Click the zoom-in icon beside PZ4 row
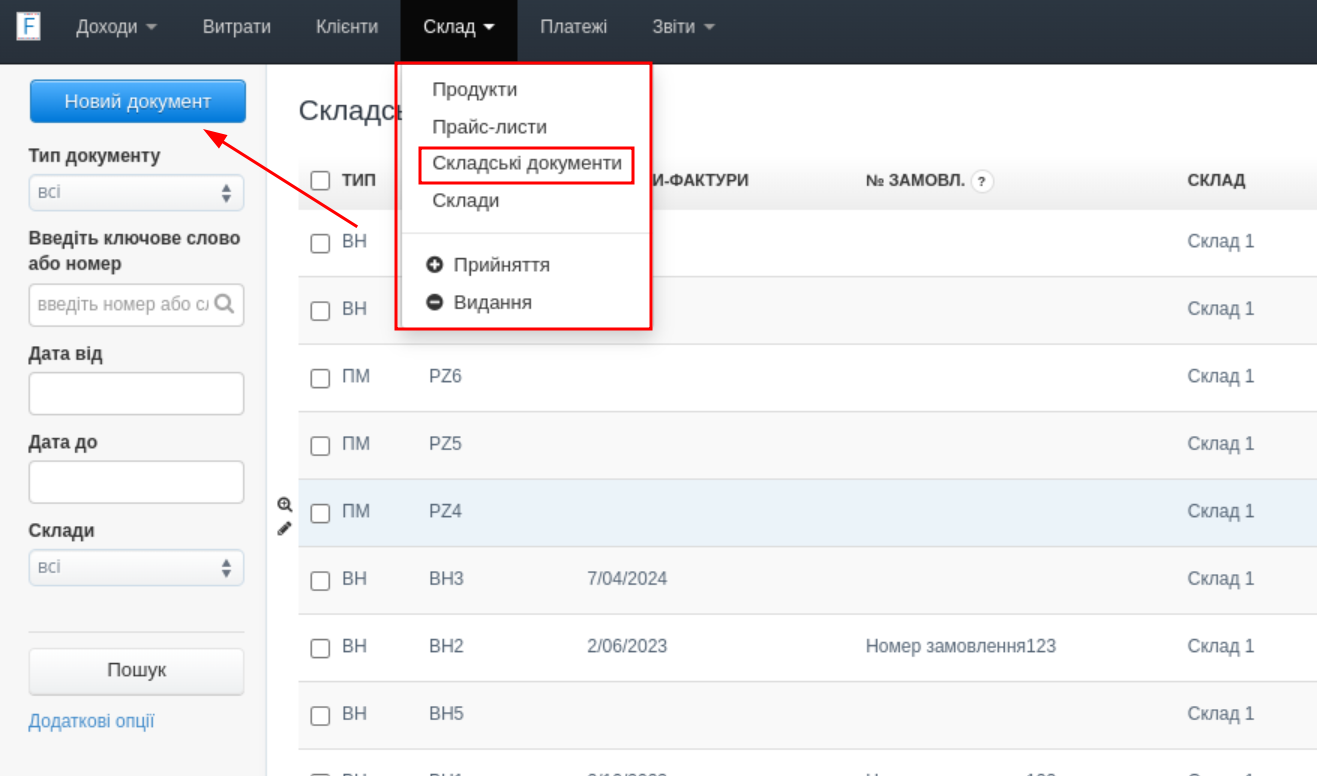This screenshot has width=1317, height=776. (x=284, y=505)
